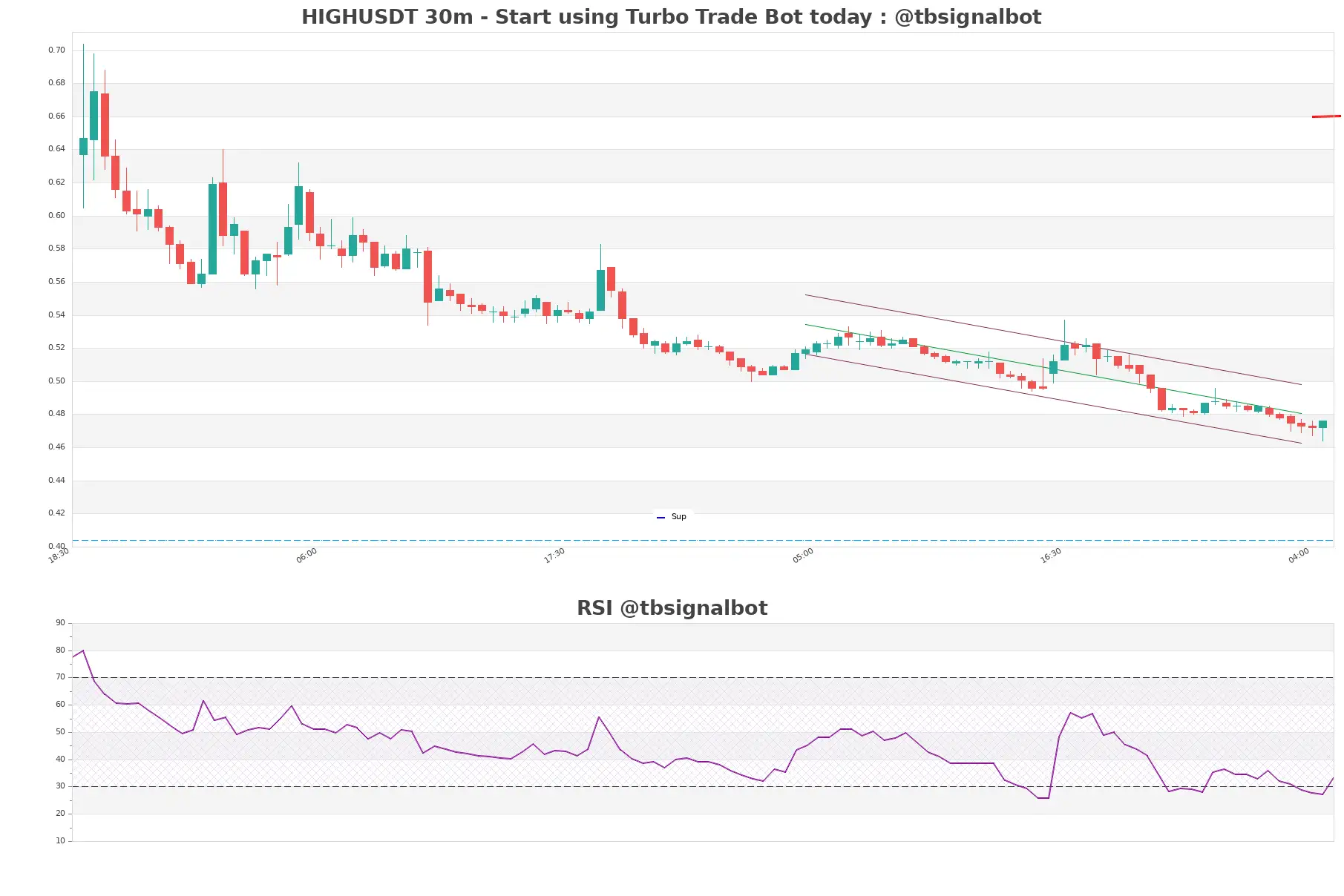
Task: Click the 18:30 time axis label
Action: tap(59, 556)
